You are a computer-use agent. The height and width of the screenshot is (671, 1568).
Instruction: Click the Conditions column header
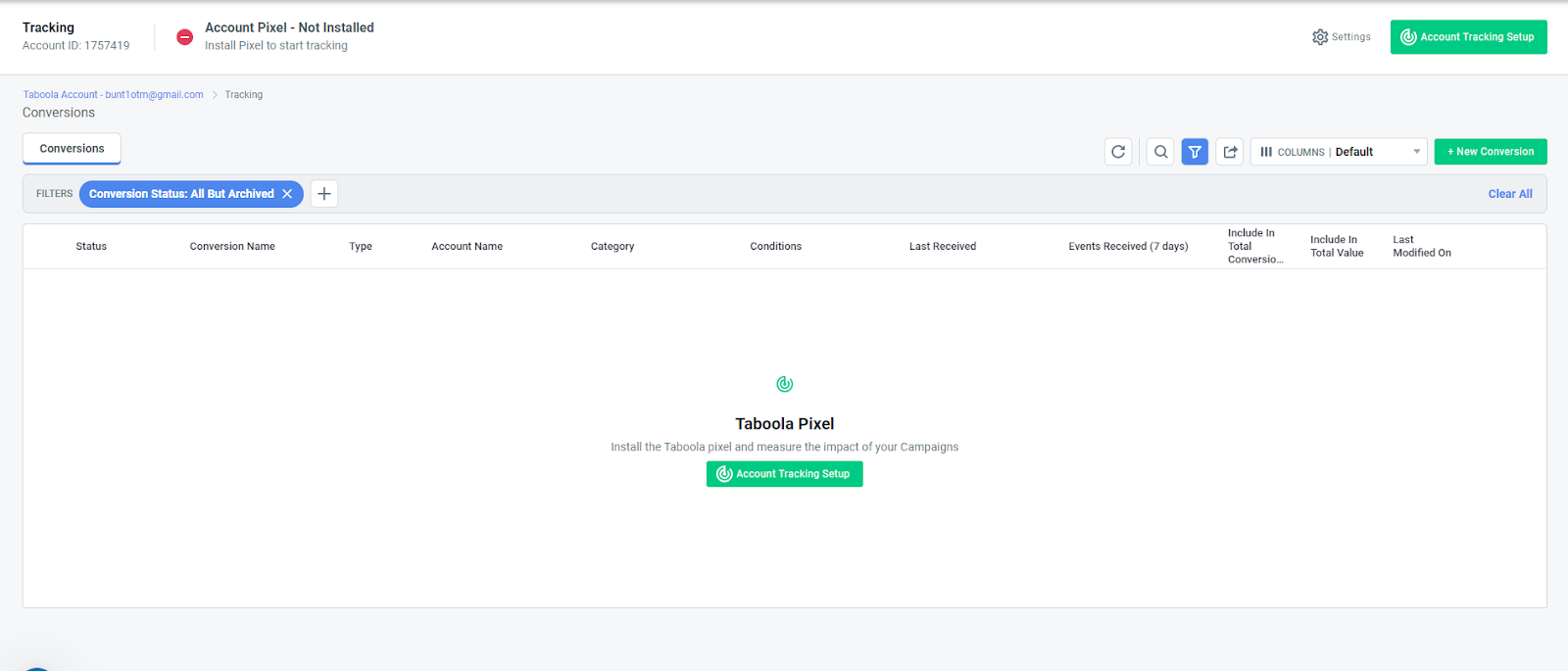click(x=776, y=247)
